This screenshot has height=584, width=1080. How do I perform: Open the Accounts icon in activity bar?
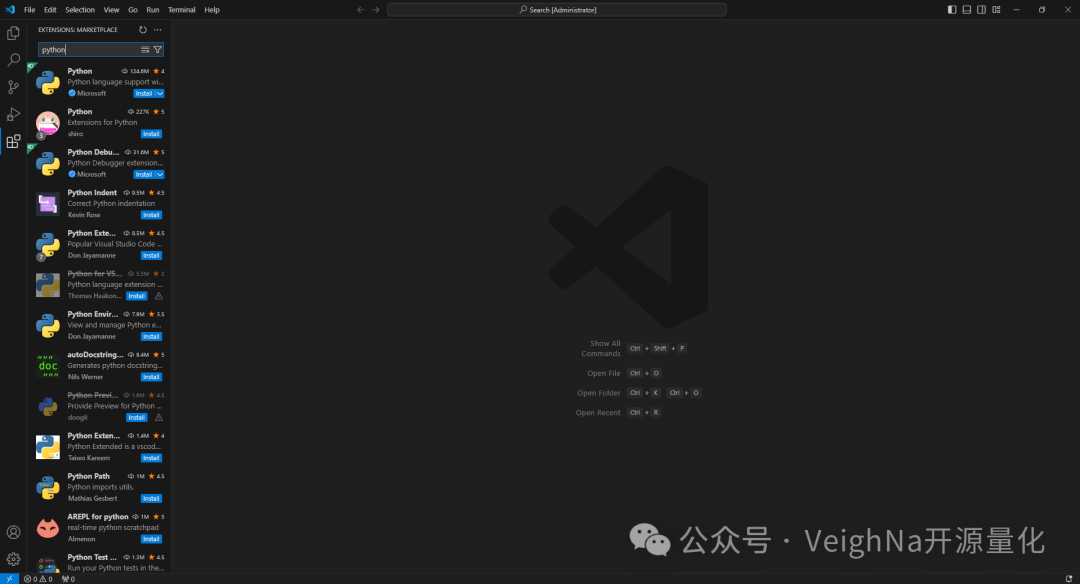click(13, 533)
